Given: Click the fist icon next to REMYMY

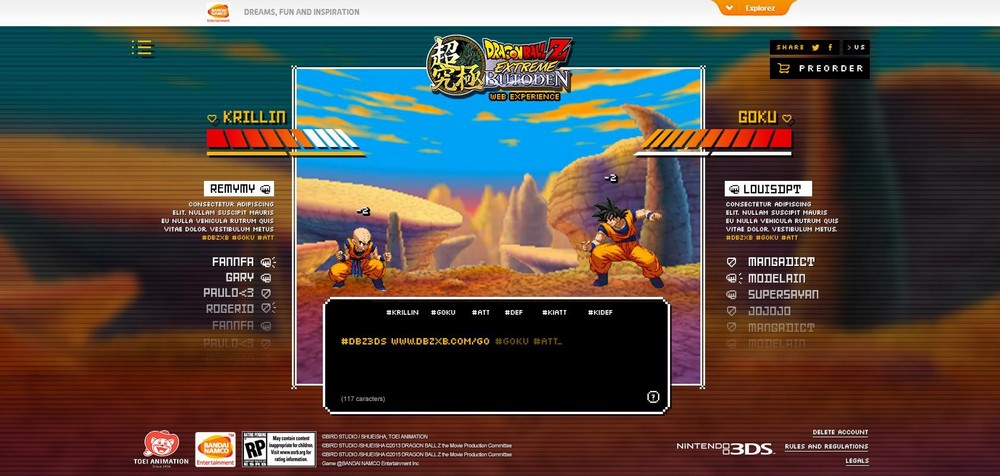Looking at the screenshot, I should tap(265, 189).
